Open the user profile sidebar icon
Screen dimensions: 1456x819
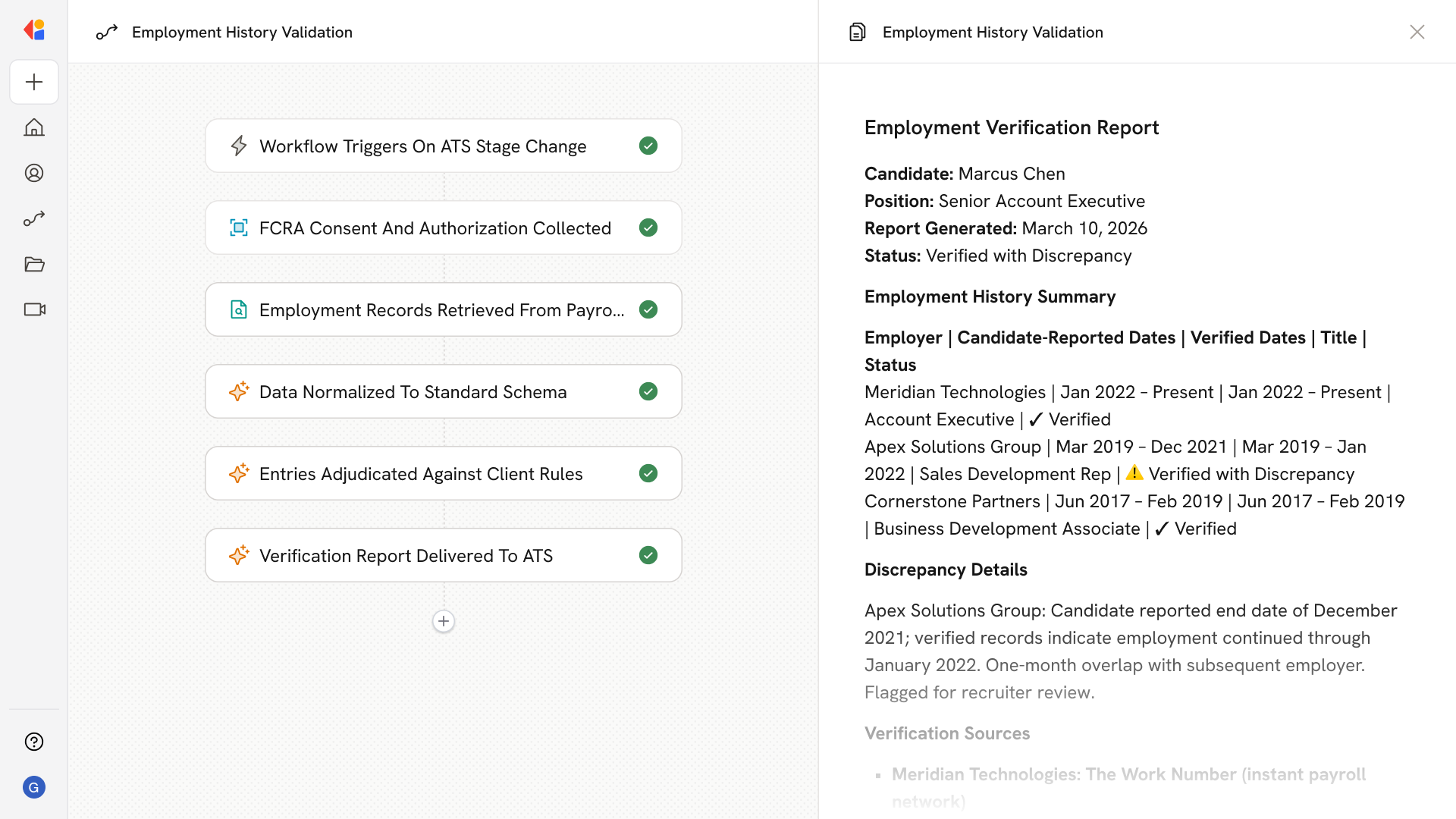point(34,173)
